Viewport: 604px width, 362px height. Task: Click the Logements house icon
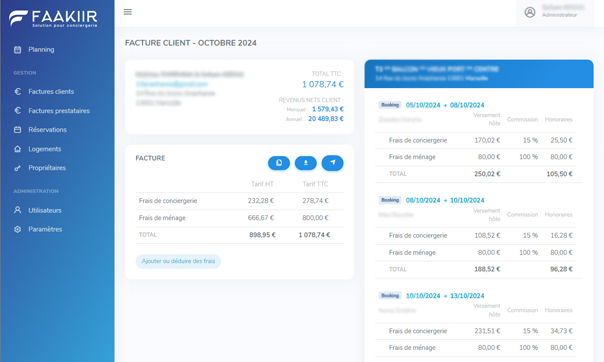click(17, 149)
